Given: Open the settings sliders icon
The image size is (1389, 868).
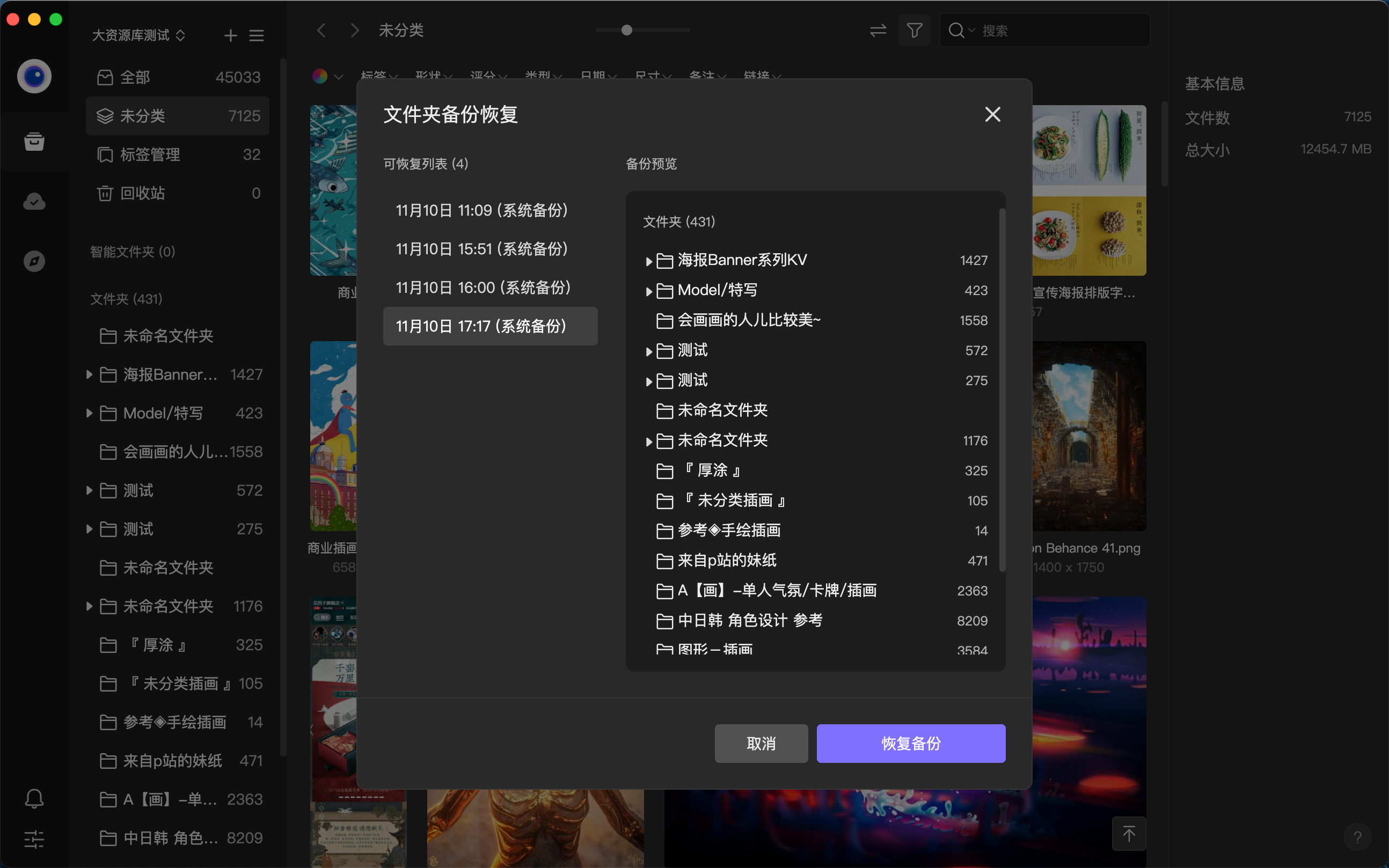Looking at the screenshot, I should tap(34, 839).
